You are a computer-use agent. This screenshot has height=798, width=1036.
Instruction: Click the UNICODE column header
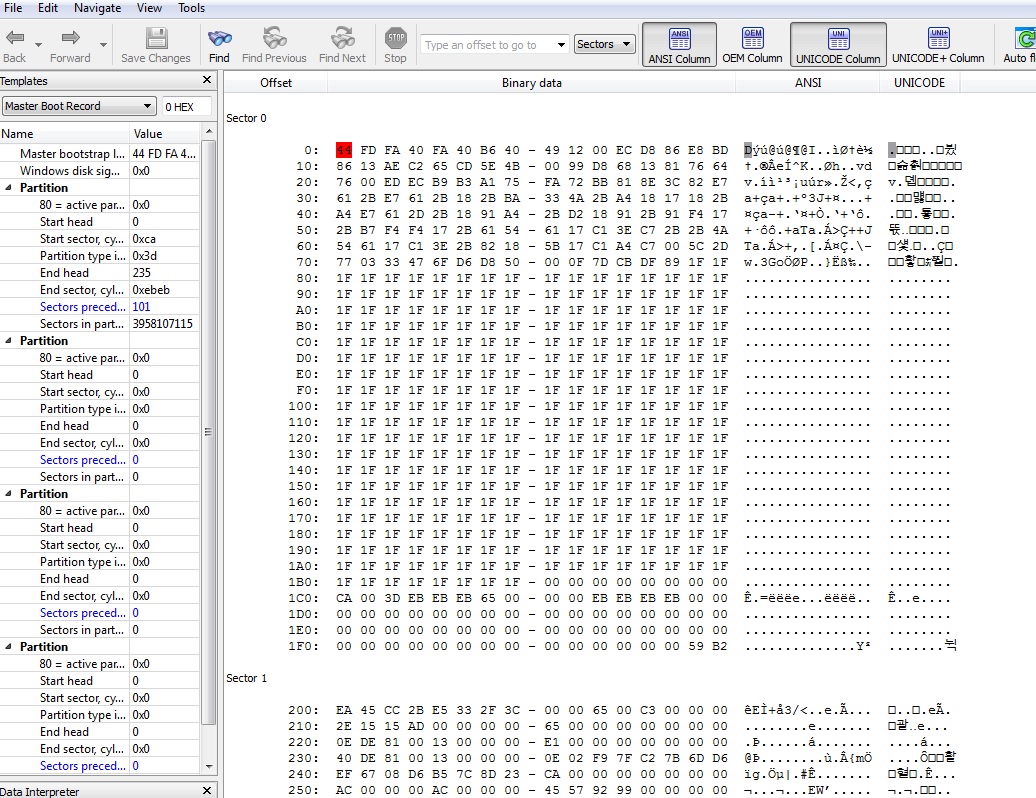tap(919, 83)
